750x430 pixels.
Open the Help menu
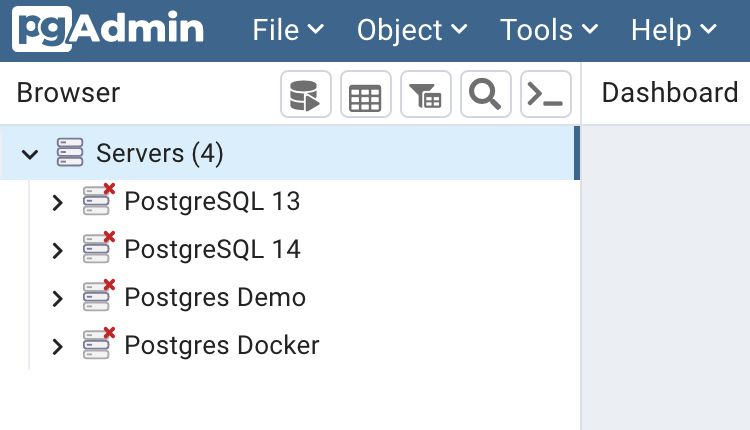(674, 29)
